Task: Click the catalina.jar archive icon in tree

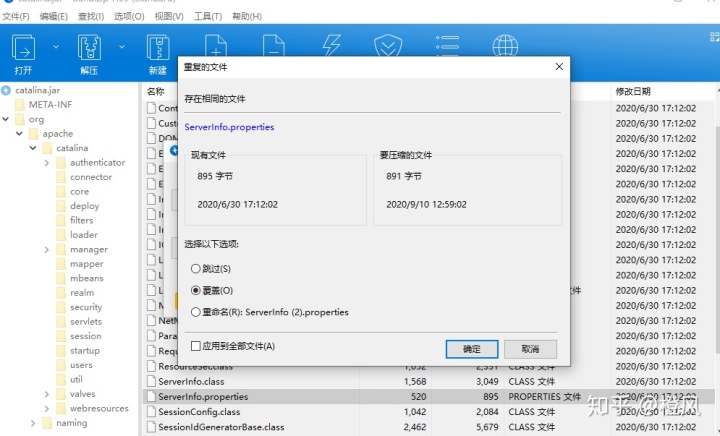Action: pyautogui.click(x=6, y=90)
